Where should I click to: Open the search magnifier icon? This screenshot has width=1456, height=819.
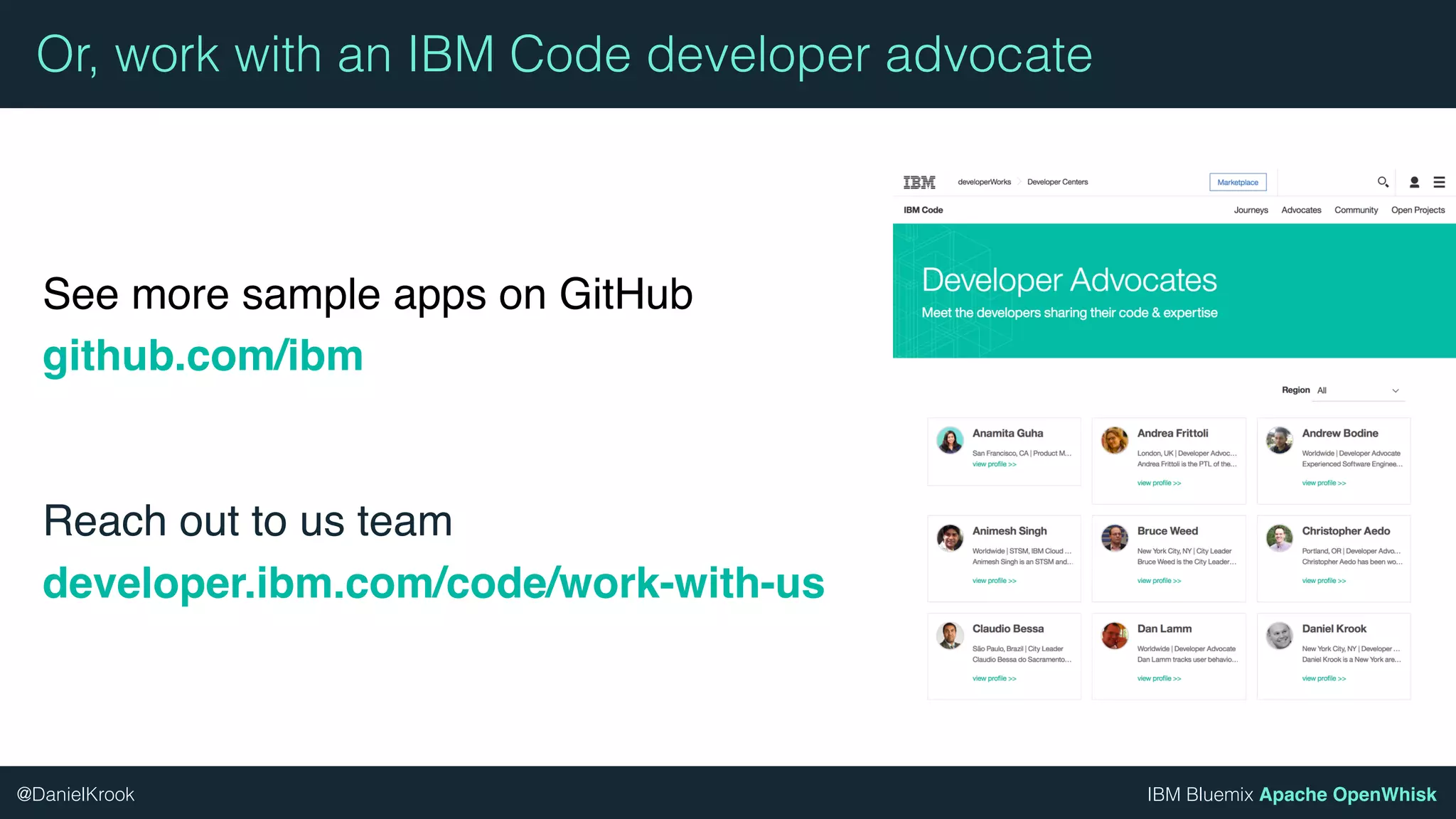1383,182
